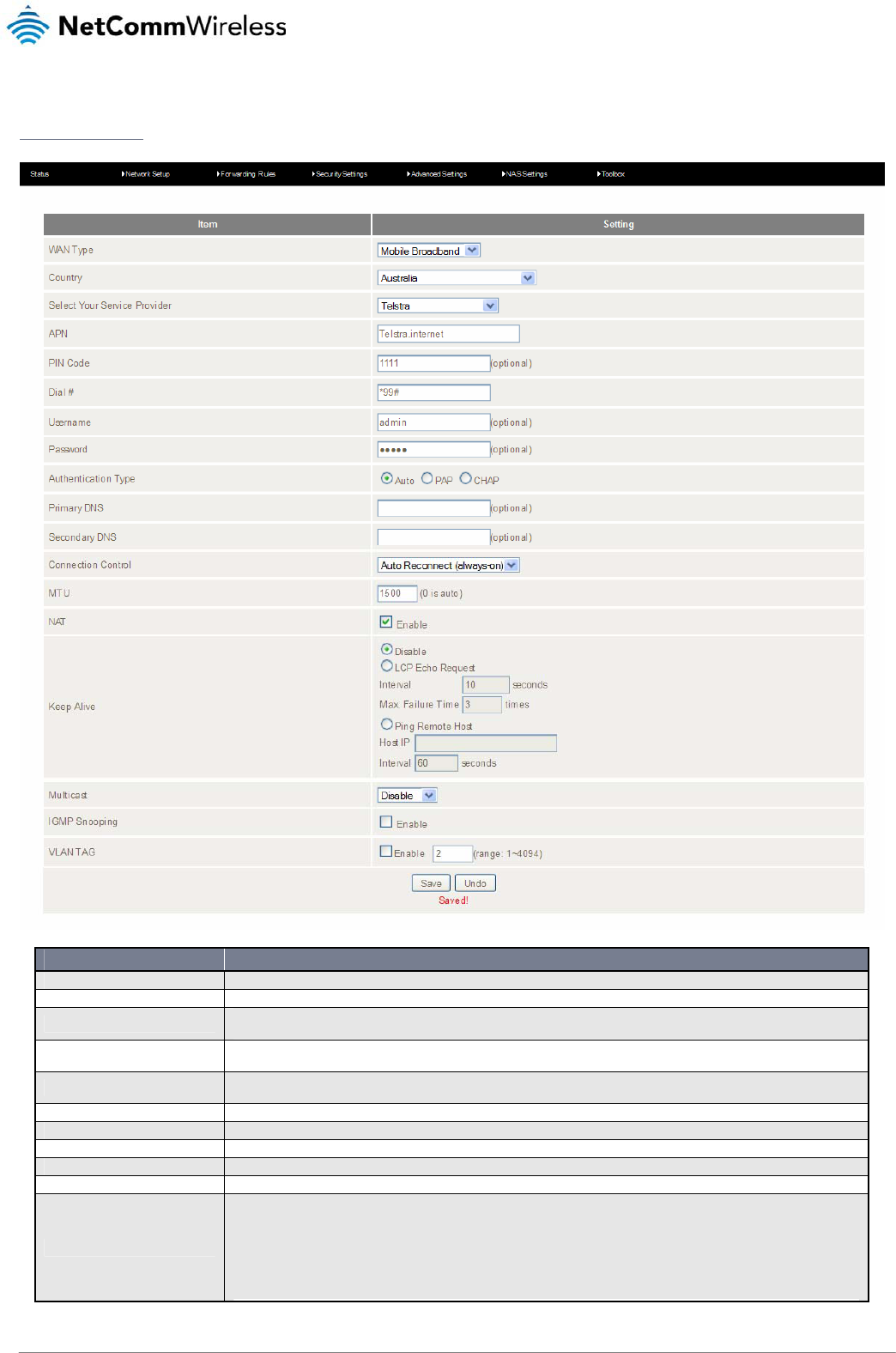Expand the WAN Type dropdown
Viewport: 896px width, 1353px height.
point(429,251)
